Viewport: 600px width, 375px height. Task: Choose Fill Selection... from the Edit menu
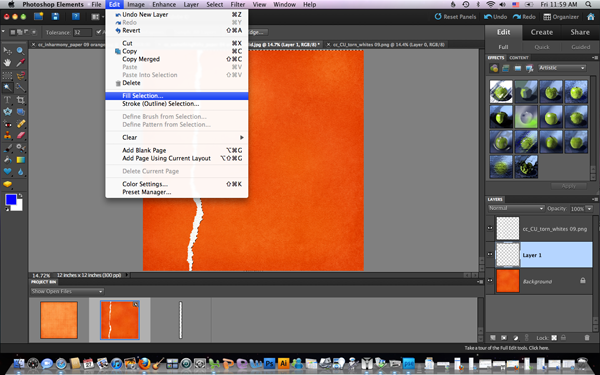tap(177, 96)
